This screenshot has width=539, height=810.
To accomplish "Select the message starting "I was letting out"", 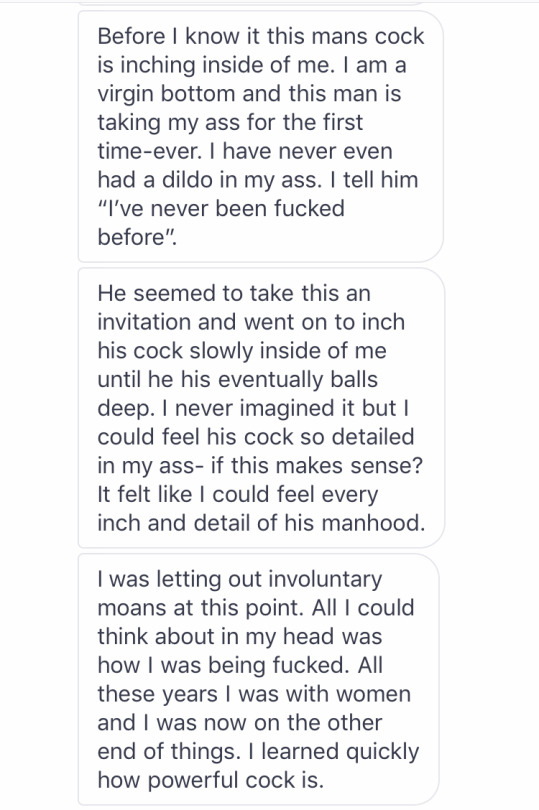I will [x=260, y=679].
